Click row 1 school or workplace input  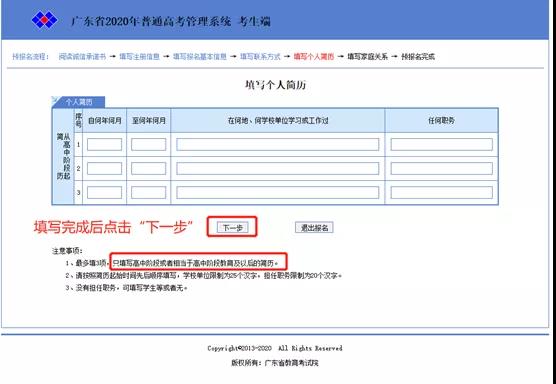278,145
